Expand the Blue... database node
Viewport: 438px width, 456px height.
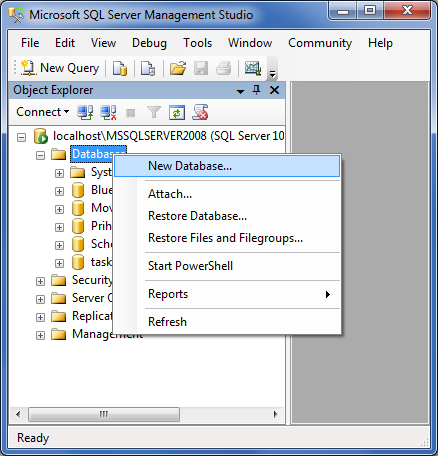tap(59, 191)
